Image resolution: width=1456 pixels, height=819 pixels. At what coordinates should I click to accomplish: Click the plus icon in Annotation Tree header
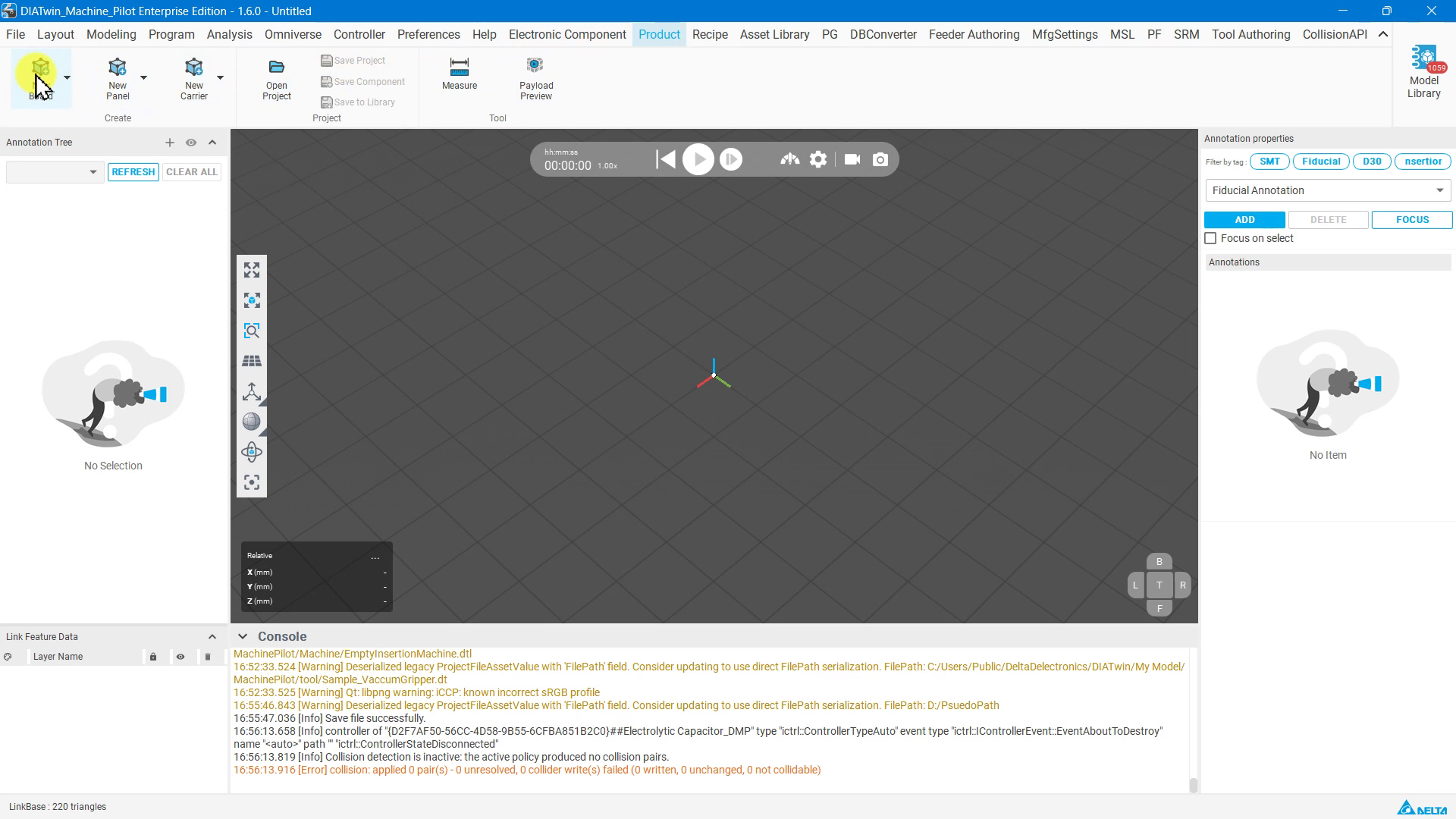tap(170, 143)
